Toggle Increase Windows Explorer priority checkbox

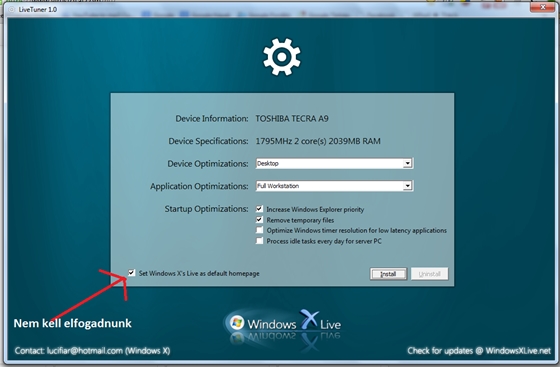(x=260, y=209)
